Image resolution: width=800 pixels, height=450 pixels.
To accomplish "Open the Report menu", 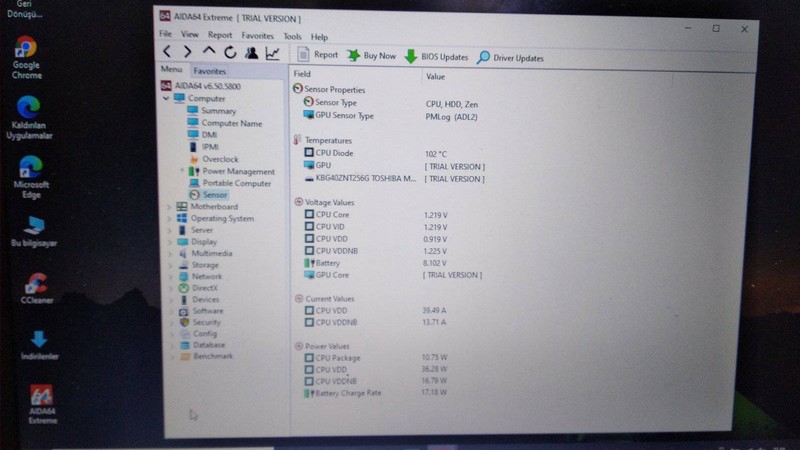I will click(x=220, y=35).
